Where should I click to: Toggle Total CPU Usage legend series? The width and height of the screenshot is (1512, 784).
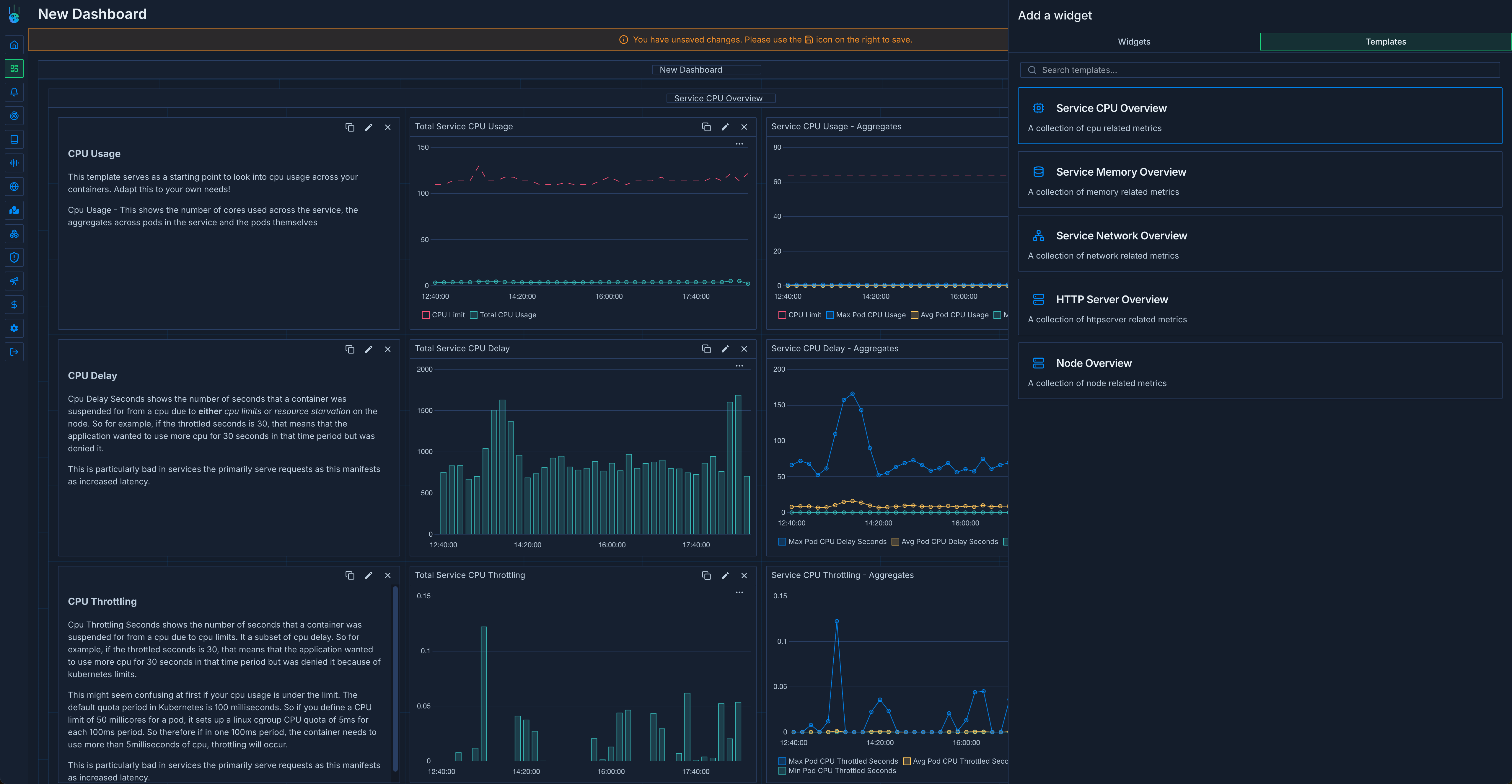click(503, 315)
